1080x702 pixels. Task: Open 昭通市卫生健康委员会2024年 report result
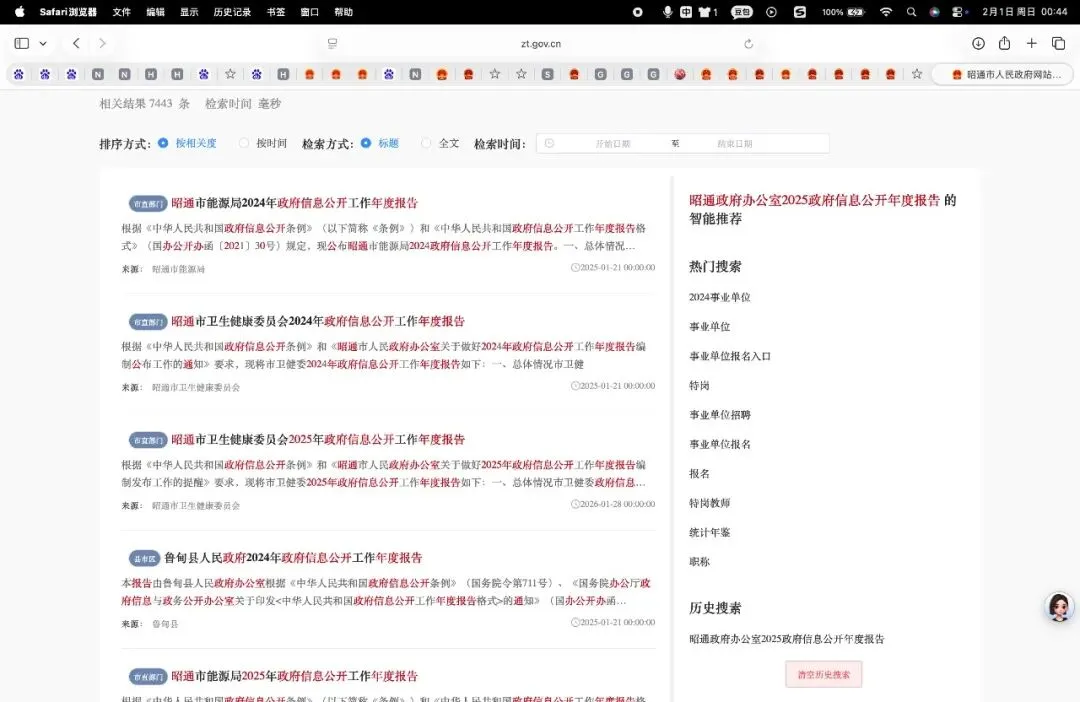[x=318, y=322]
